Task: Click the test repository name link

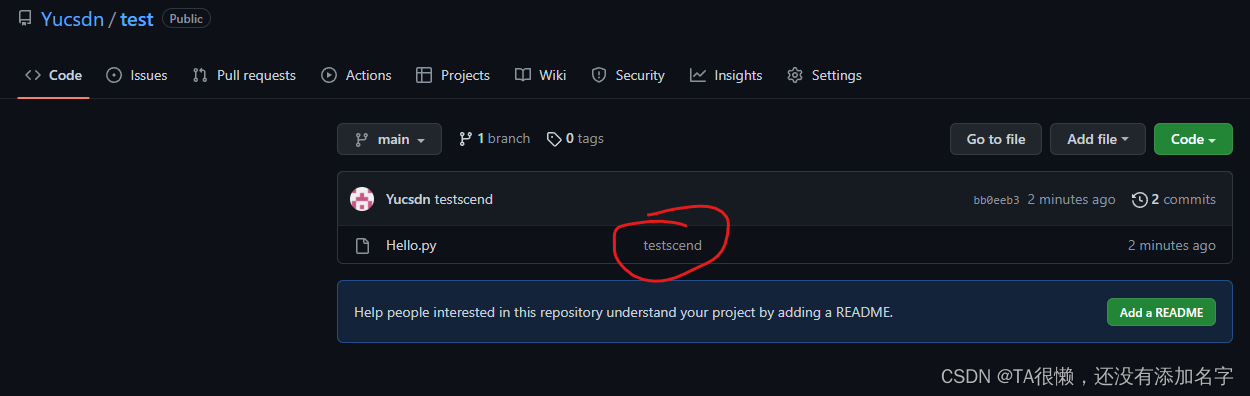Action: pyautogui.click(x=137, y=19)
